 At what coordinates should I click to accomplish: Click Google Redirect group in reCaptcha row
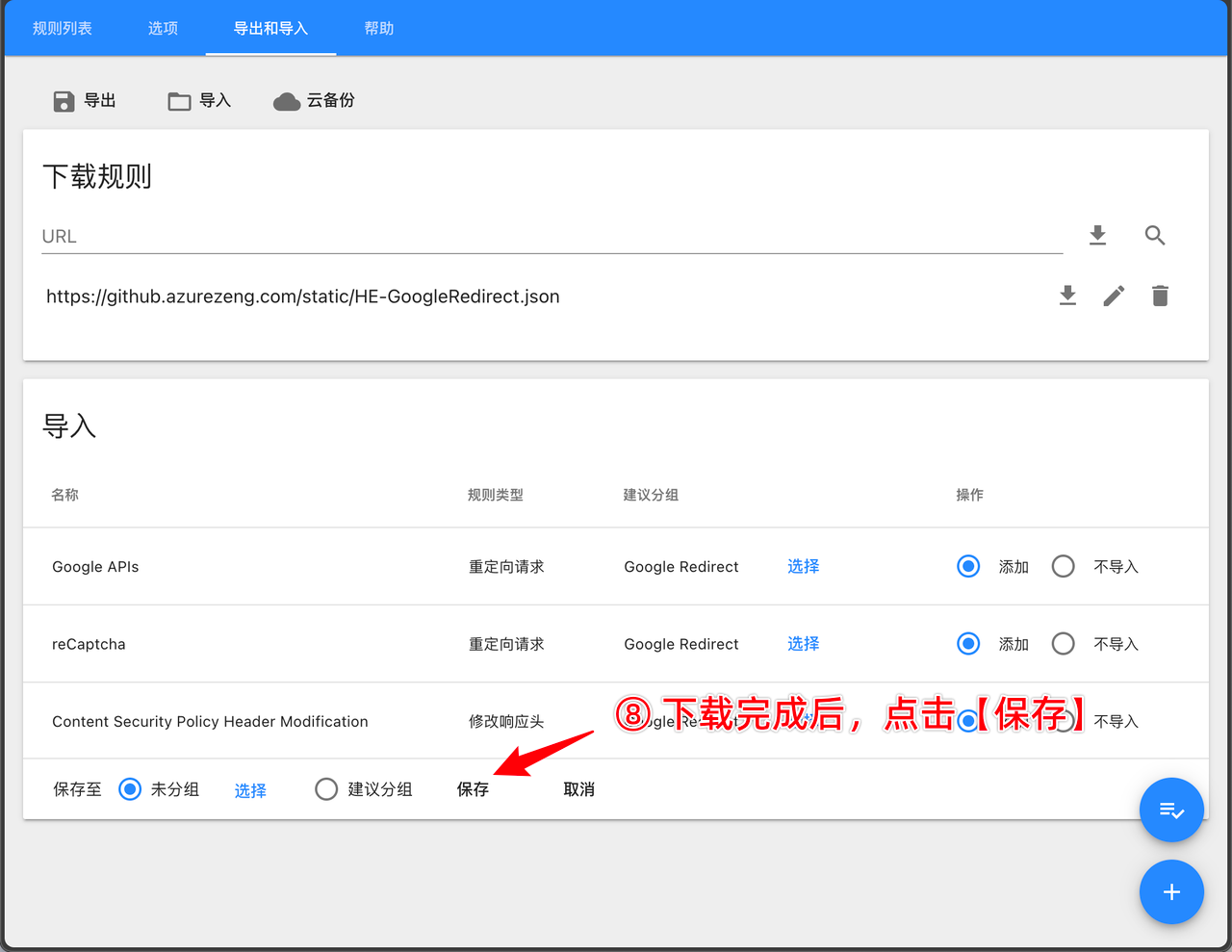point(681,644)
